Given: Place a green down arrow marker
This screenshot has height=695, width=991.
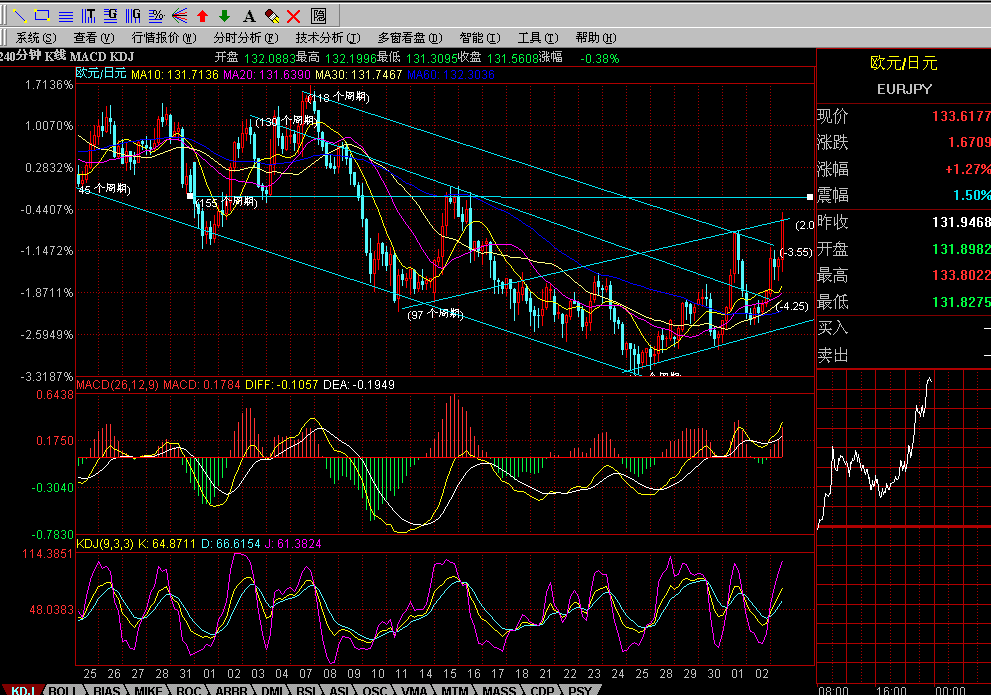Looking at the screenshot, I should coord(224,15).
